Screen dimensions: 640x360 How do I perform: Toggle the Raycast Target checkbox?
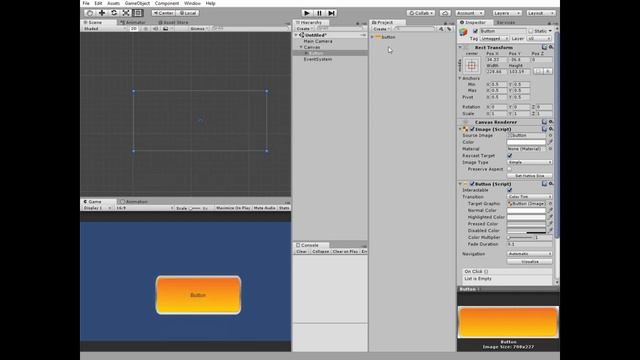click(x=509, y=156)
